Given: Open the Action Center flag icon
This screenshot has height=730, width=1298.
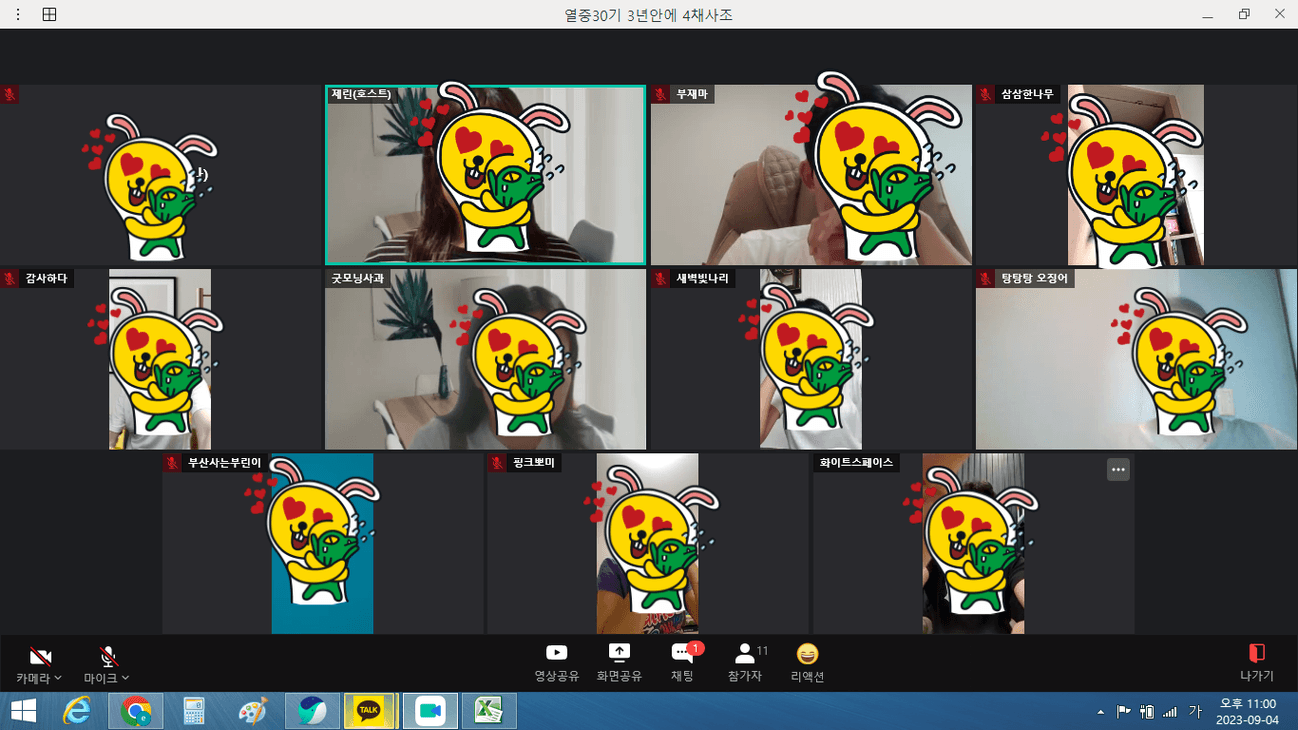Looking at the screenshot, I should 1123,712.
